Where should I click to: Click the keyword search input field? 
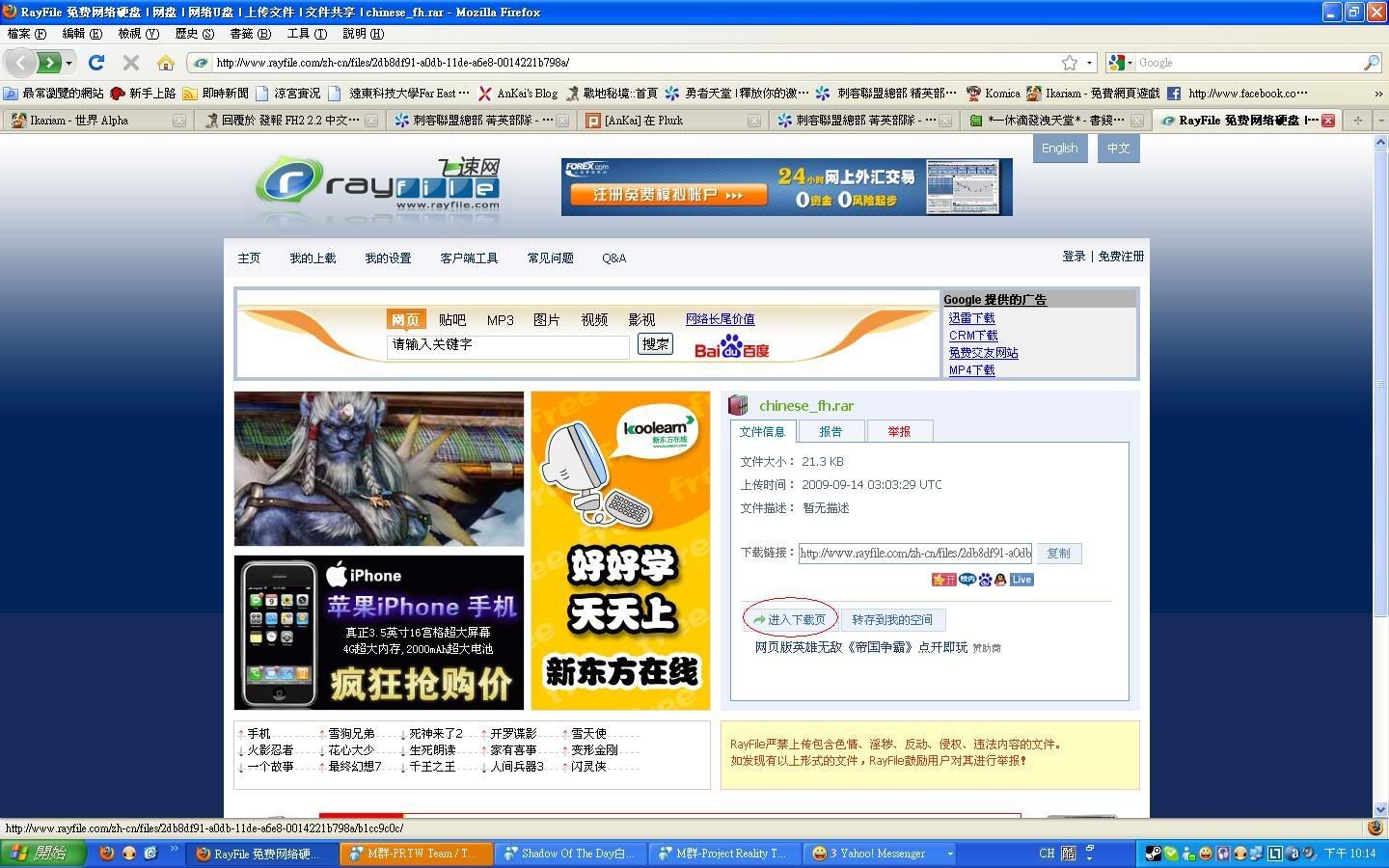(x=507, y=346)
